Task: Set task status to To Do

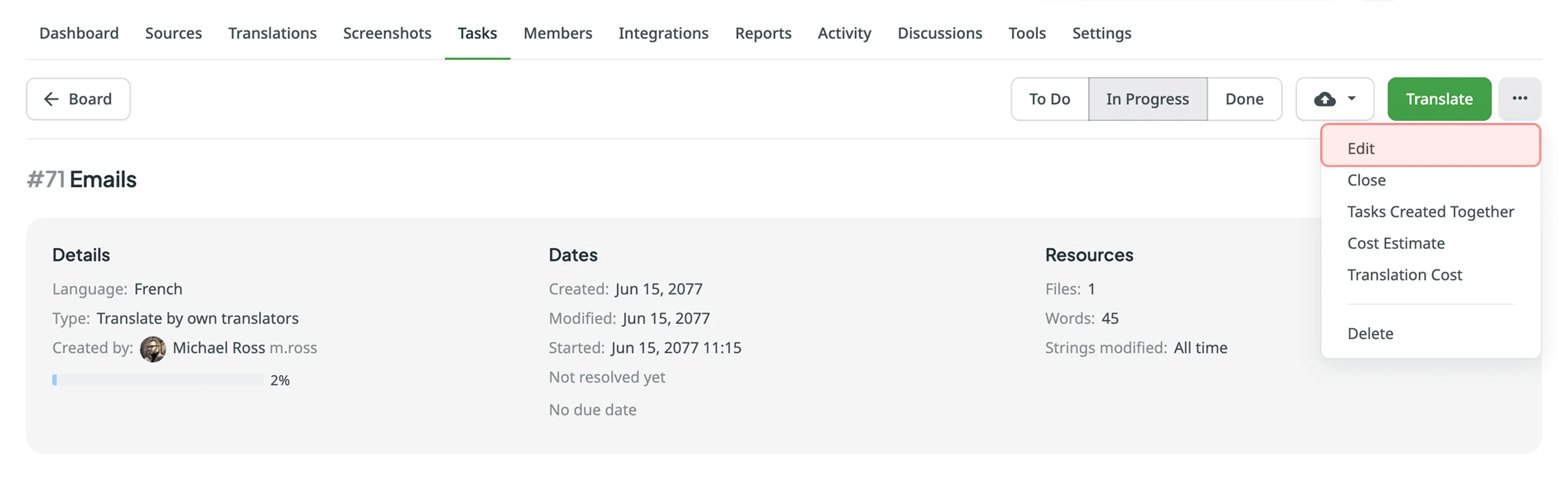Action: tap(1049, 99)
